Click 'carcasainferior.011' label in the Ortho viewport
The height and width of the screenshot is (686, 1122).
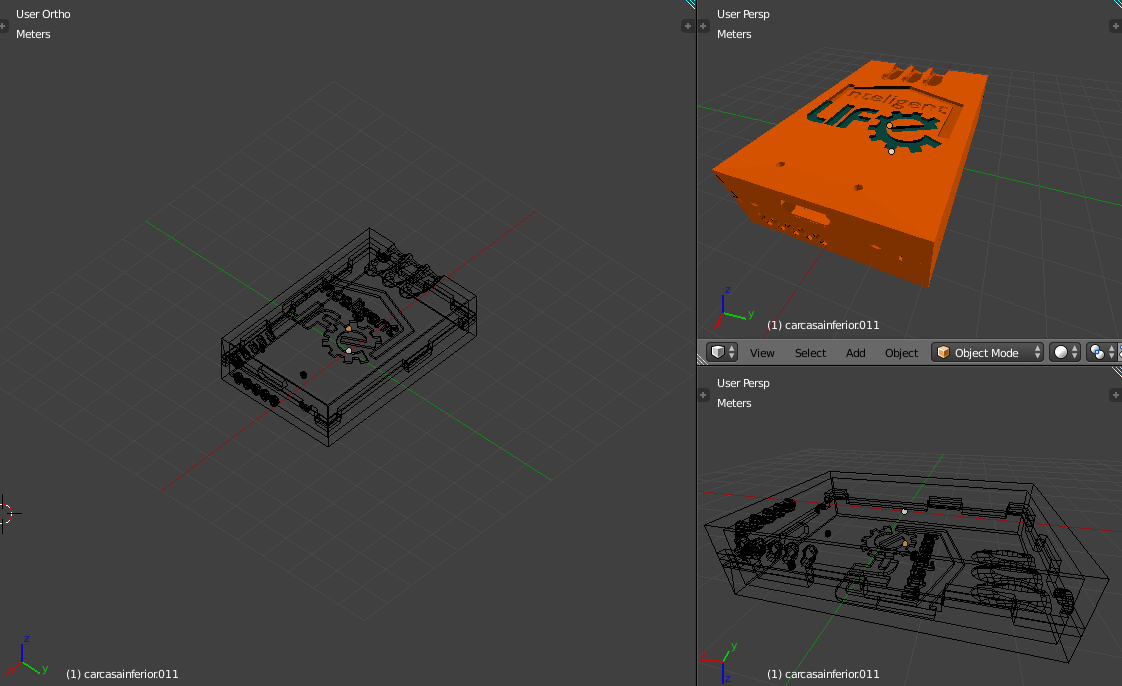[131, 674]
